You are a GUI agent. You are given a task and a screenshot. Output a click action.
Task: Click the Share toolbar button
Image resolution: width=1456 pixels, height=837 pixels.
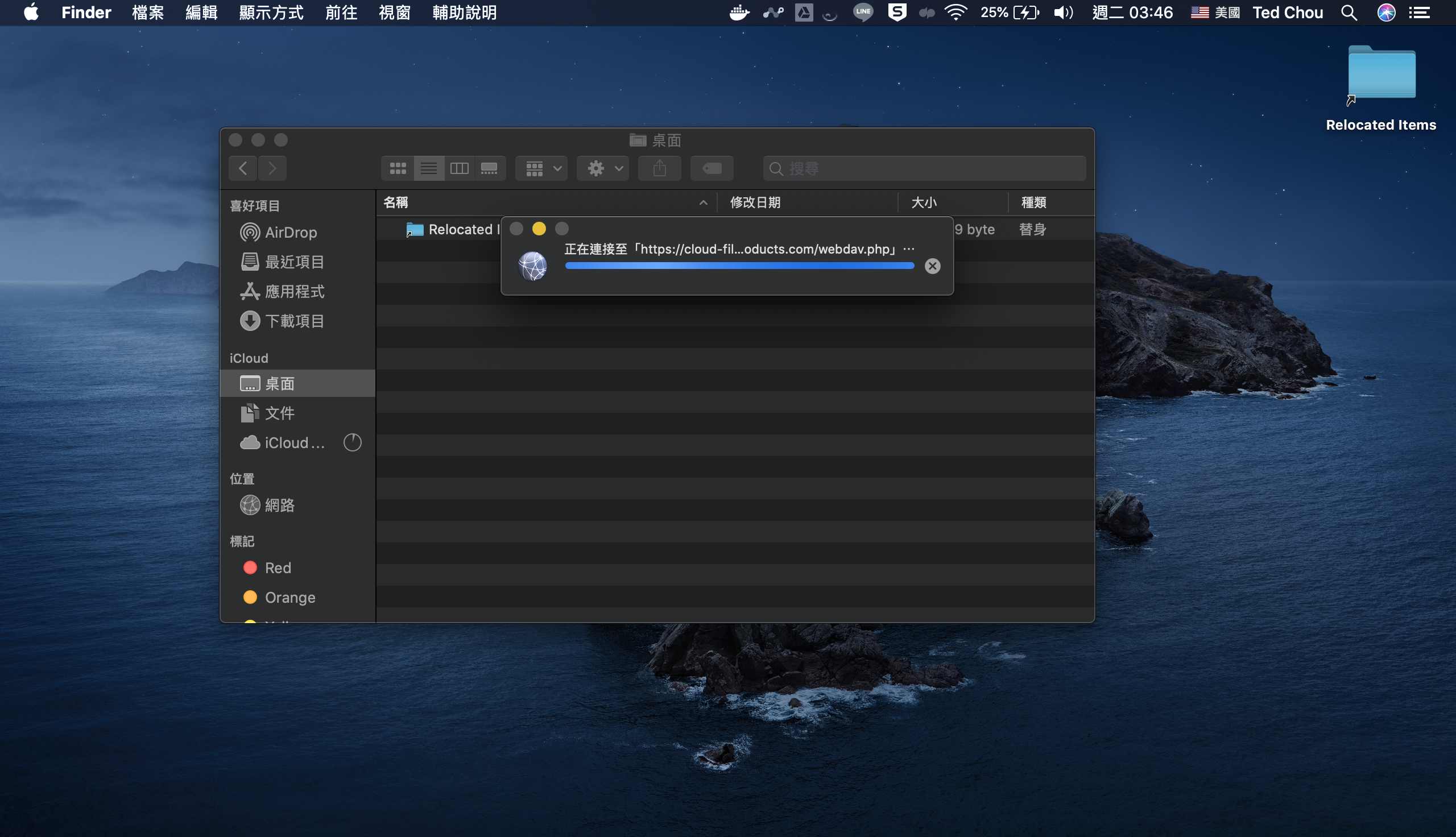659,168
